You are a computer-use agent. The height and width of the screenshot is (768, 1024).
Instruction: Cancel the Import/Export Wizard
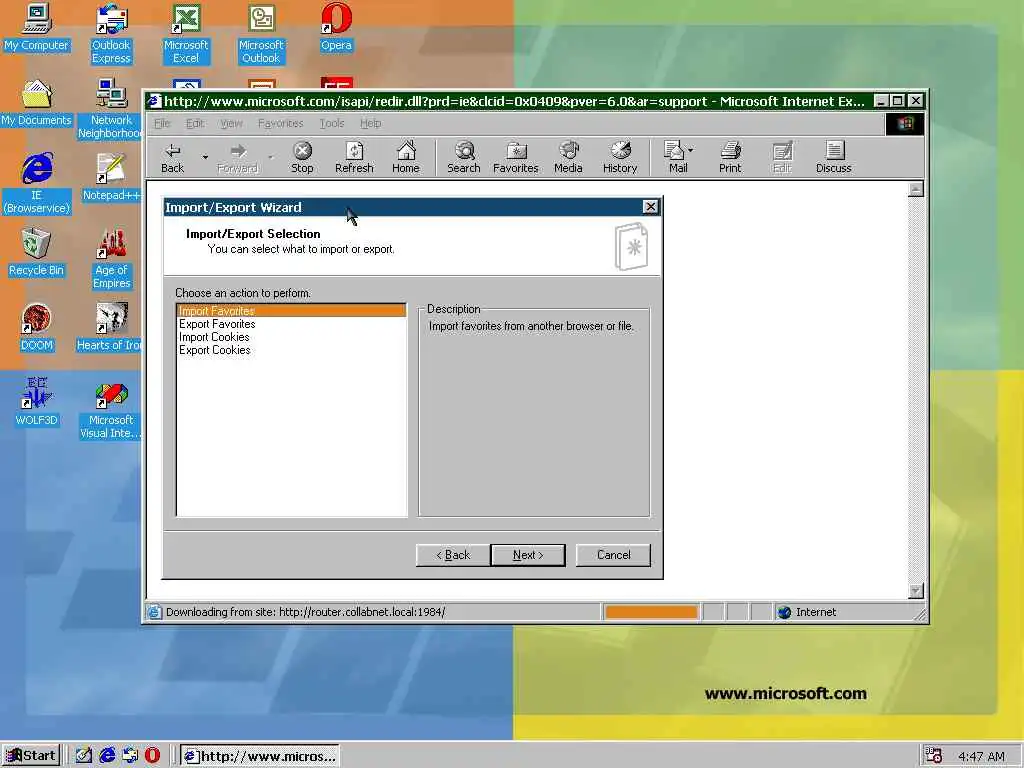click(x=613, y=555)
